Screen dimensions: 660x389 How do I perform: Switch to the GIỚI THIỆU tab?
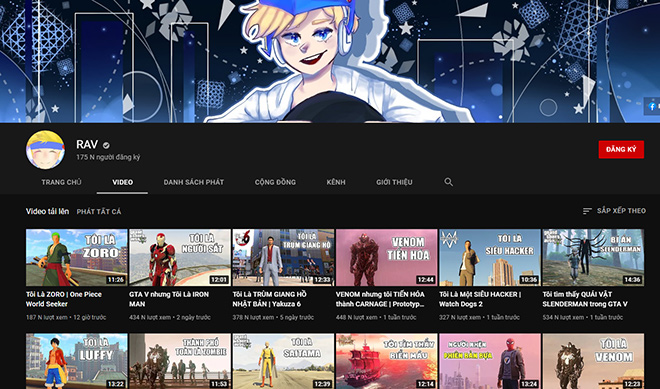394,182
